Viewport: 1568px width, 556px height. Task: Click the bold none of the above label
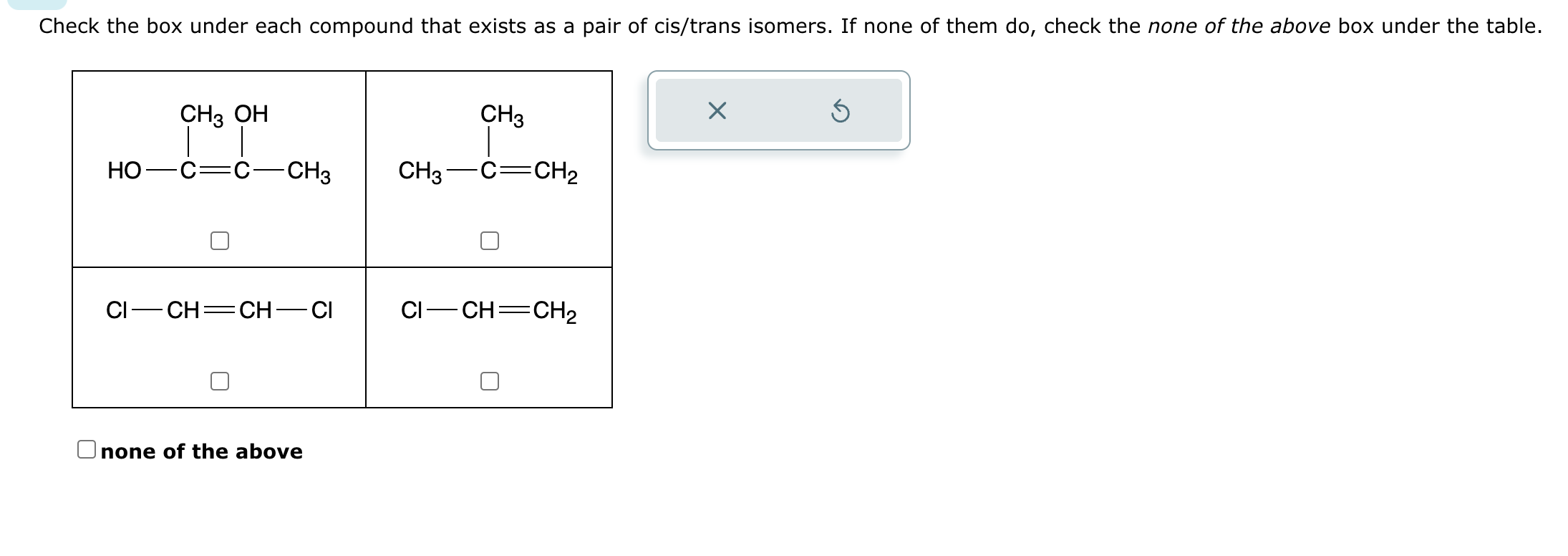[202, 451]
